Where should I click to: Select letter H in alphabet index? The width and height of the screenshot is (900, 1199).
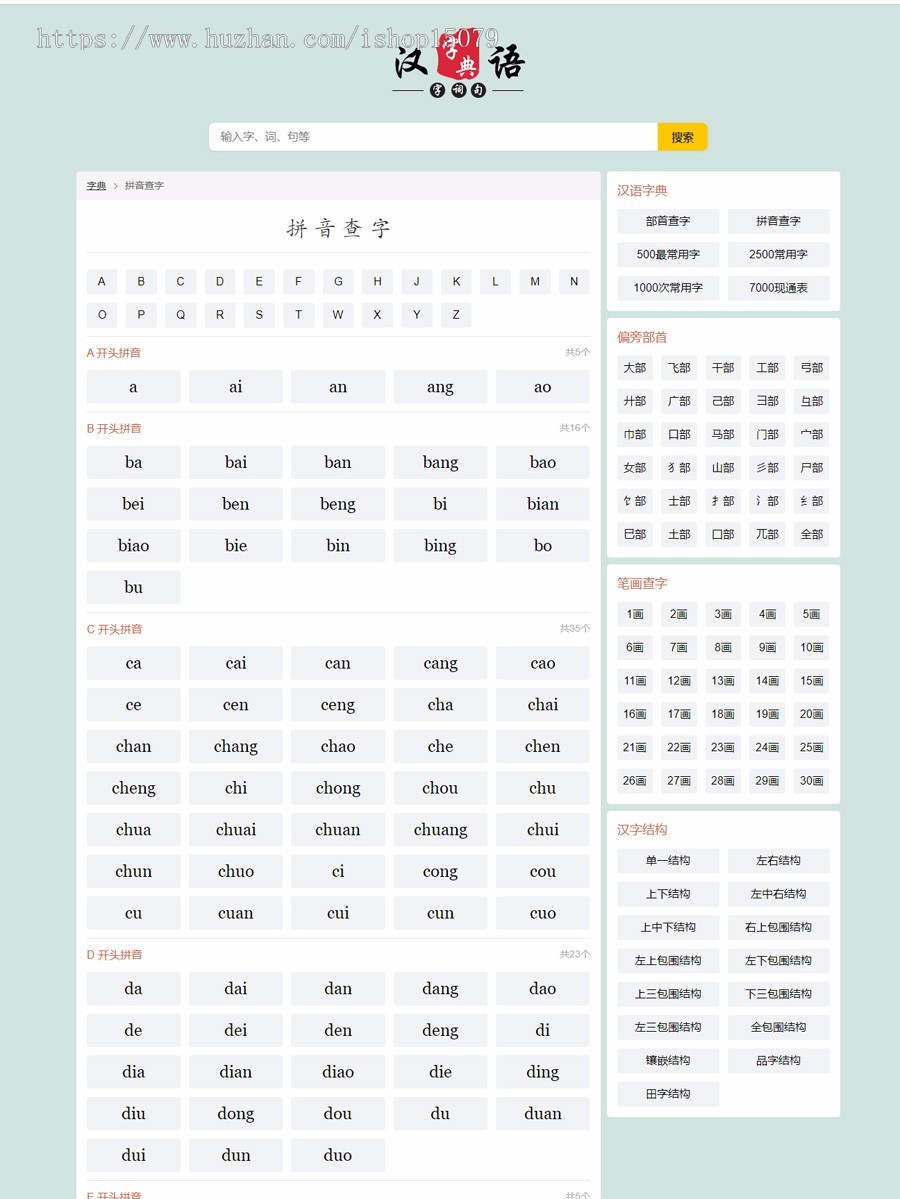(x=377, y=281)
